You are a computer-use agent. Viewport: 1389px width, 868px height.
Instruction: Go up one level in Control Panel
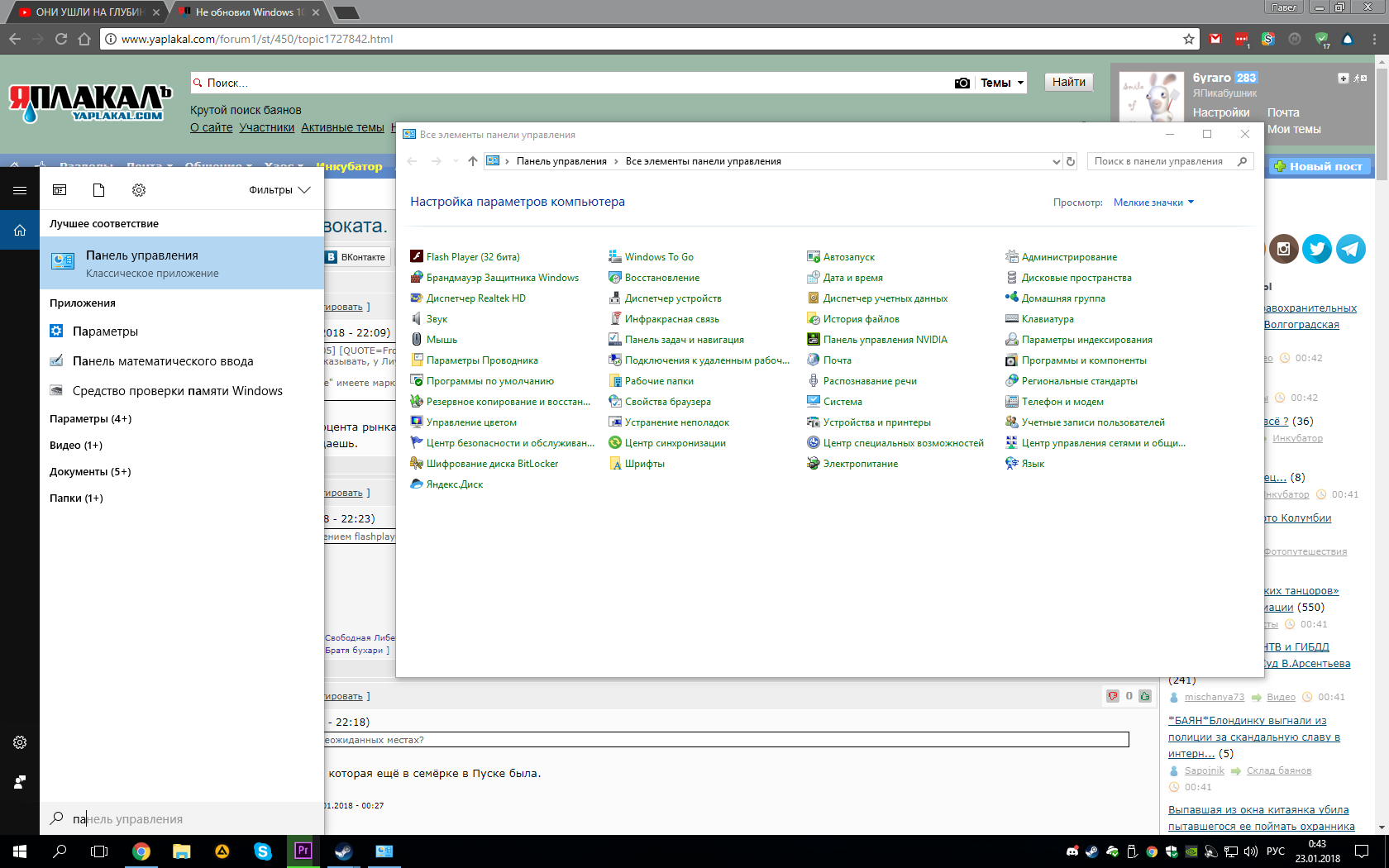pos(472,161)
